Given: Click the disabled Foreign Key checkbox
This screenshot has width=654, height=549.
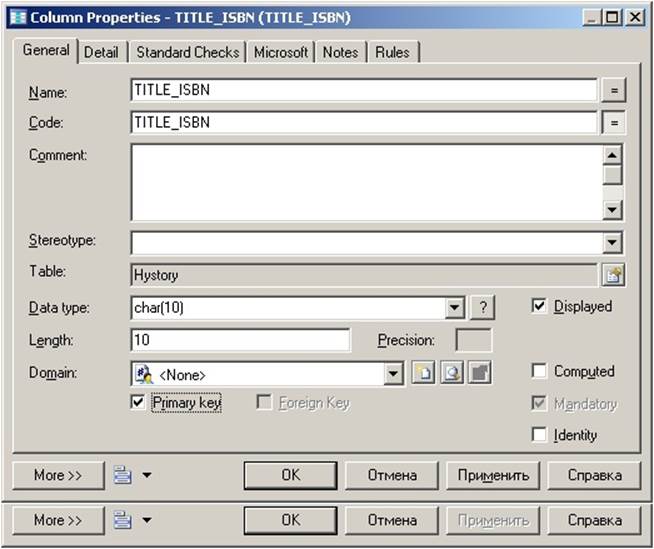Looking at the screenshot, I should [264, 402].
